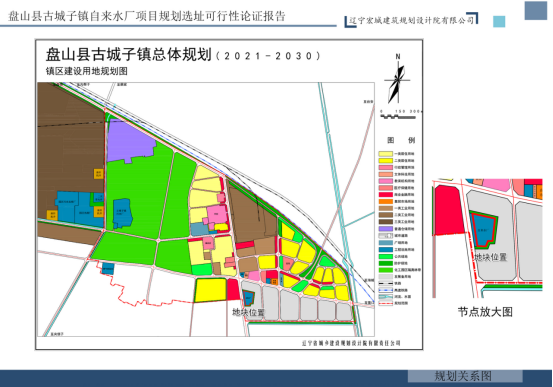Click the report title in page header
The height and width of the screenshot is (387, 553).
[x=147, y=16]
